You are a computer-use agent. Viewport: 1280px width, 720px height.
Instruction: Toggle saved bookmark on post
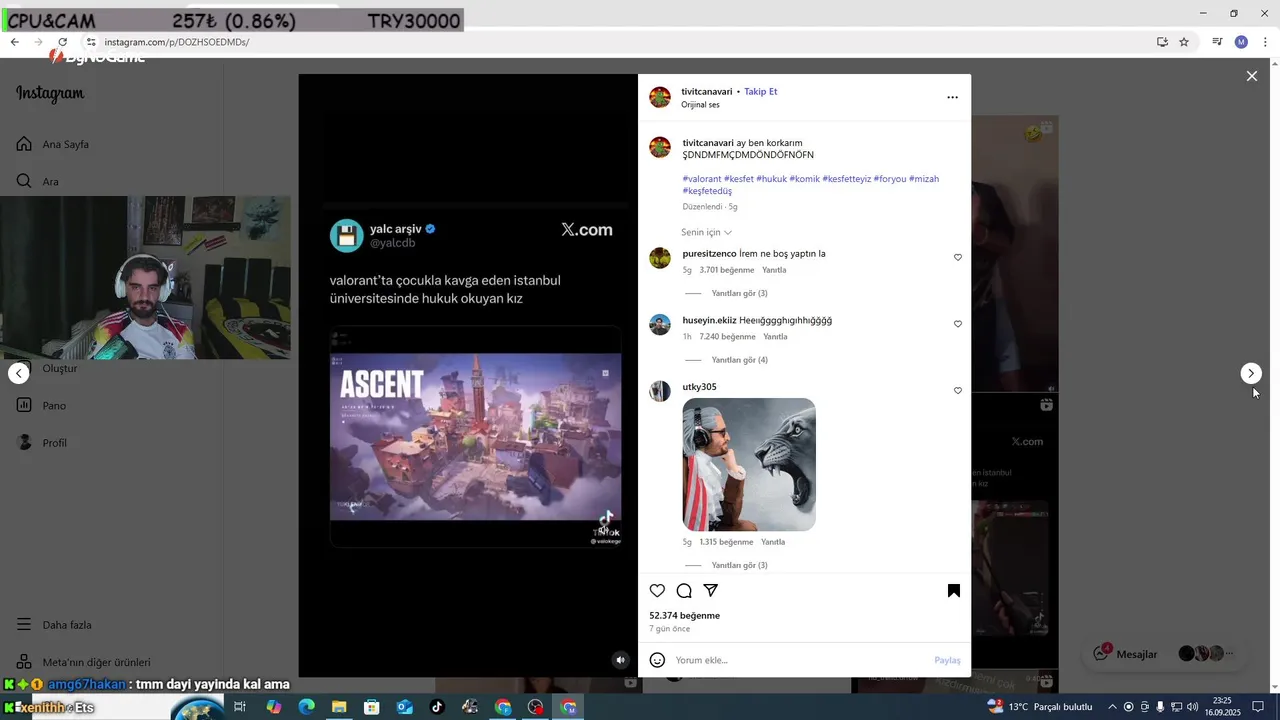click(954, 591)
